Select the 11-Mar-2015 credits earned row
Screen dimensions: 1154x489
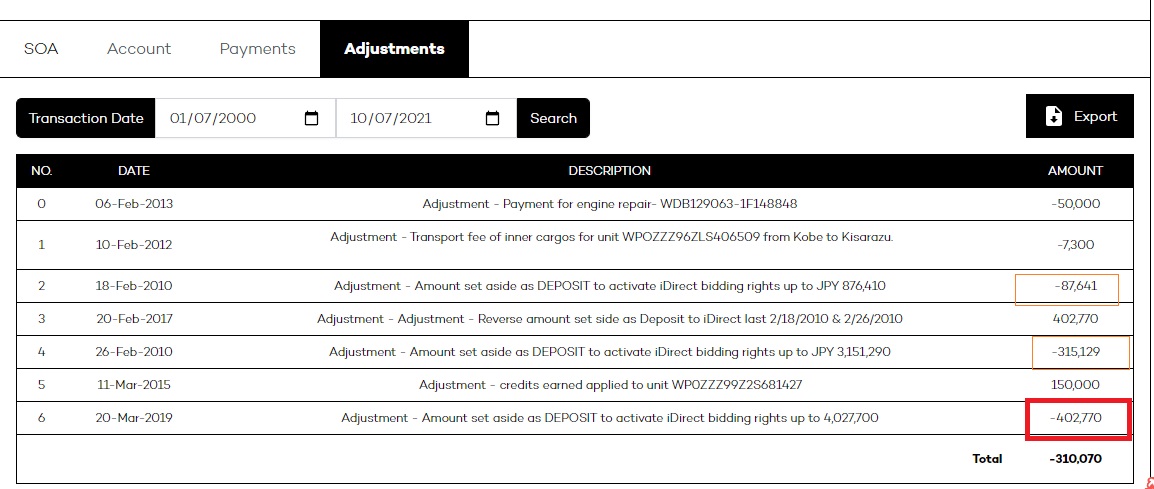(575, 385)
